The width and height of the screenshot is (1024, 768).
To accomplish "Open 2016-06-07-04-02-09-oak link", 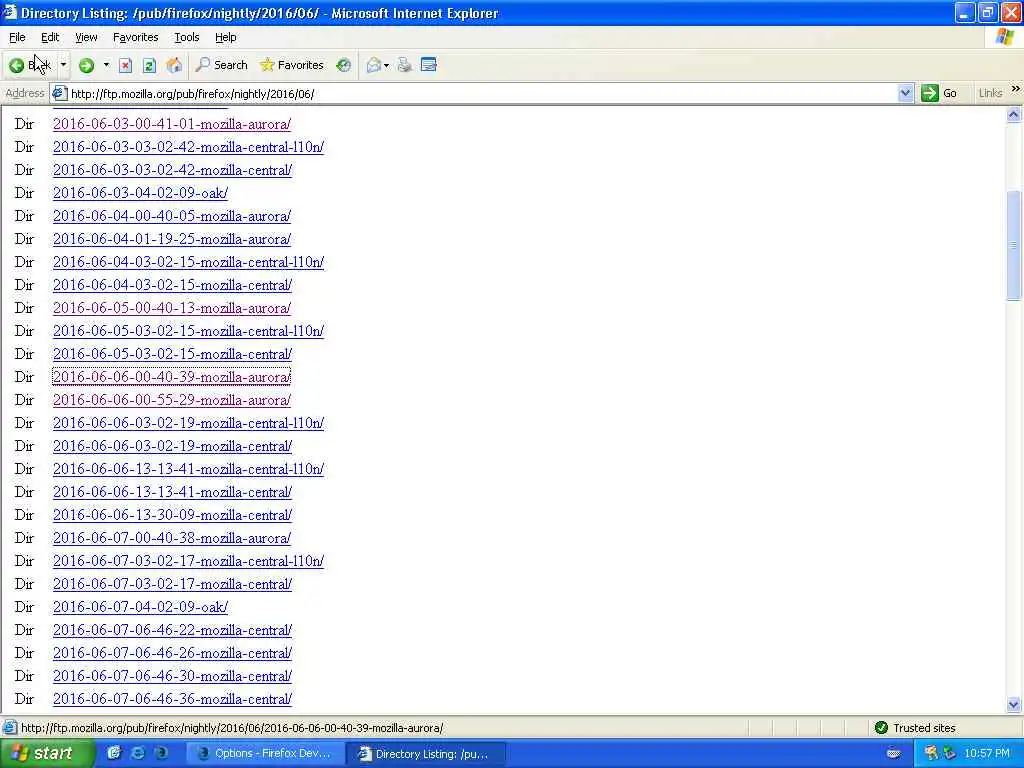I will tap(140, 607).
